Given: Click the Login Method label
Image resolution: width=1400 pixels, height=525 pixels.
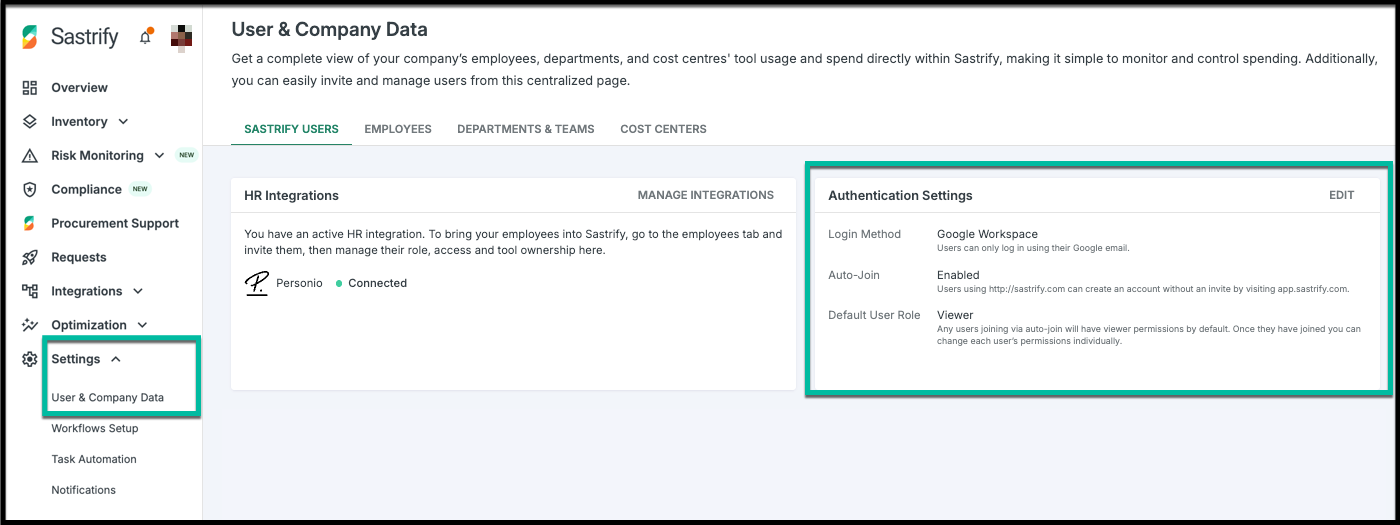Looking at the screenshot, I should 864,235.
